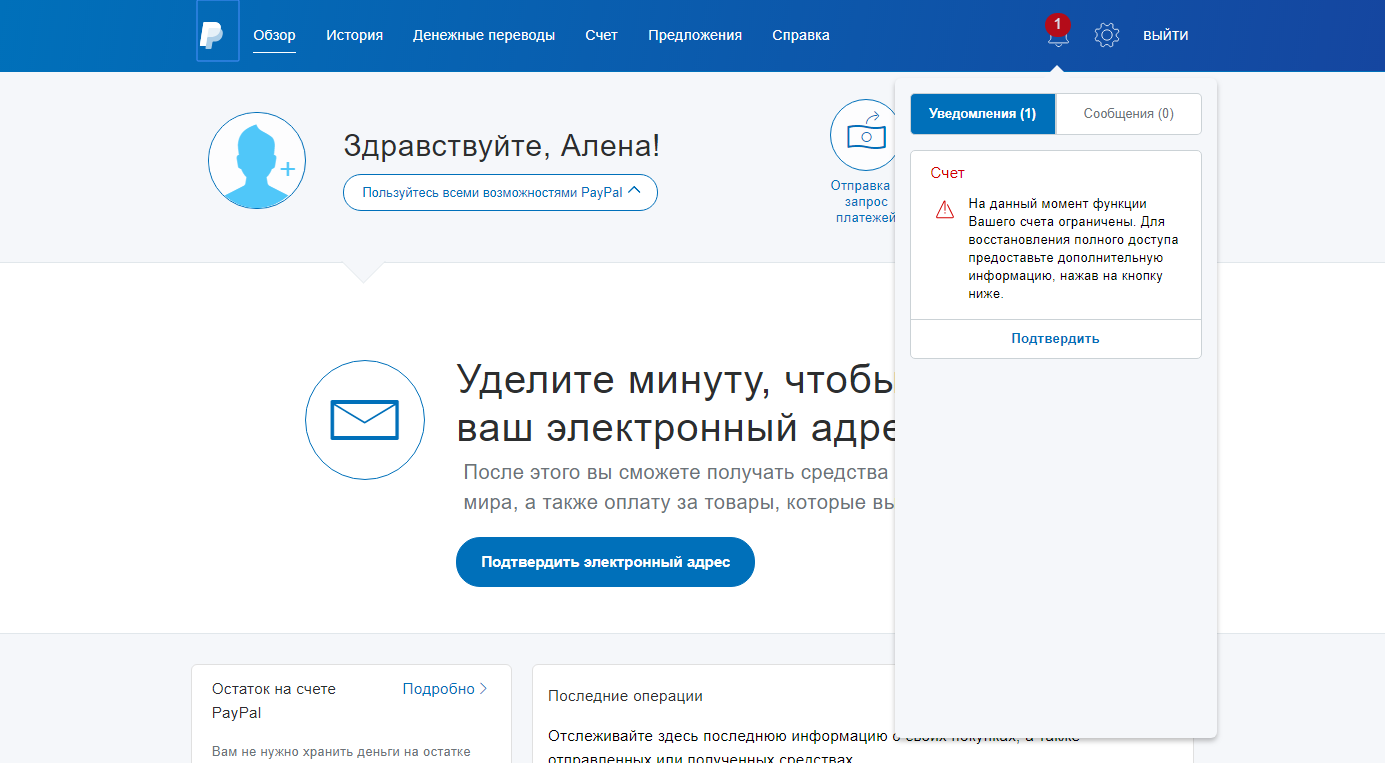The height and width of the screenshot is (763, 1385).
Task: Click the envelope email icon
Action: 364,420
